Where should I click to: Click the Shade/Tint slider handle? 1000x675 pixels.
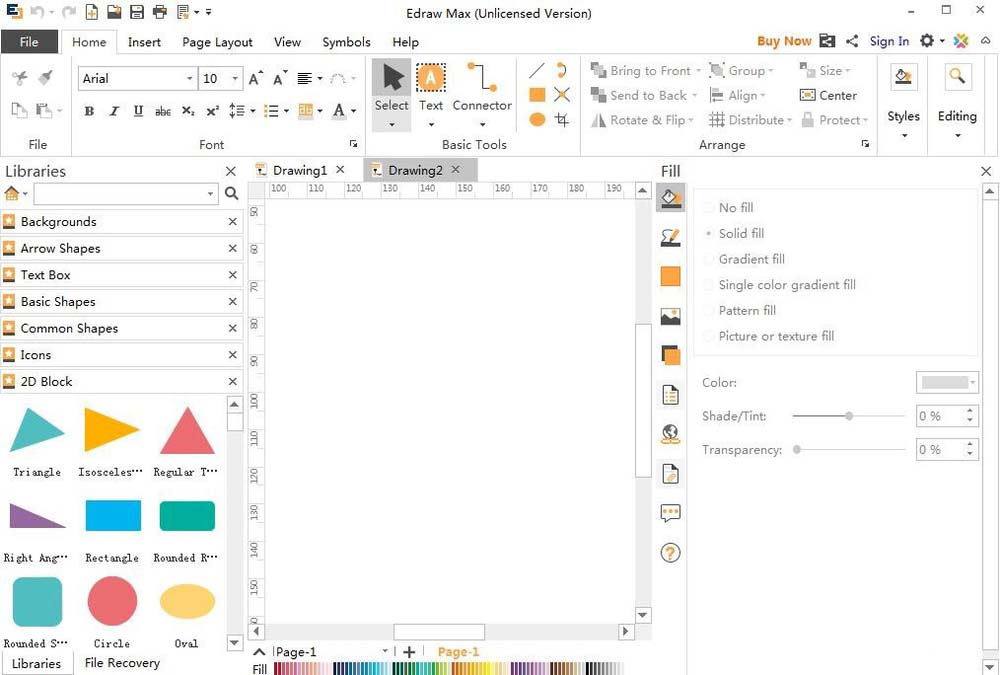point(849,416)
